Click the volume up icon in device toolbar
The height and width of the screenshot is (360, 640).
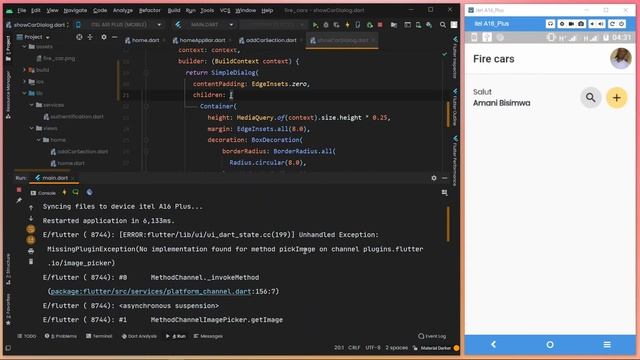tap(601, 24)
